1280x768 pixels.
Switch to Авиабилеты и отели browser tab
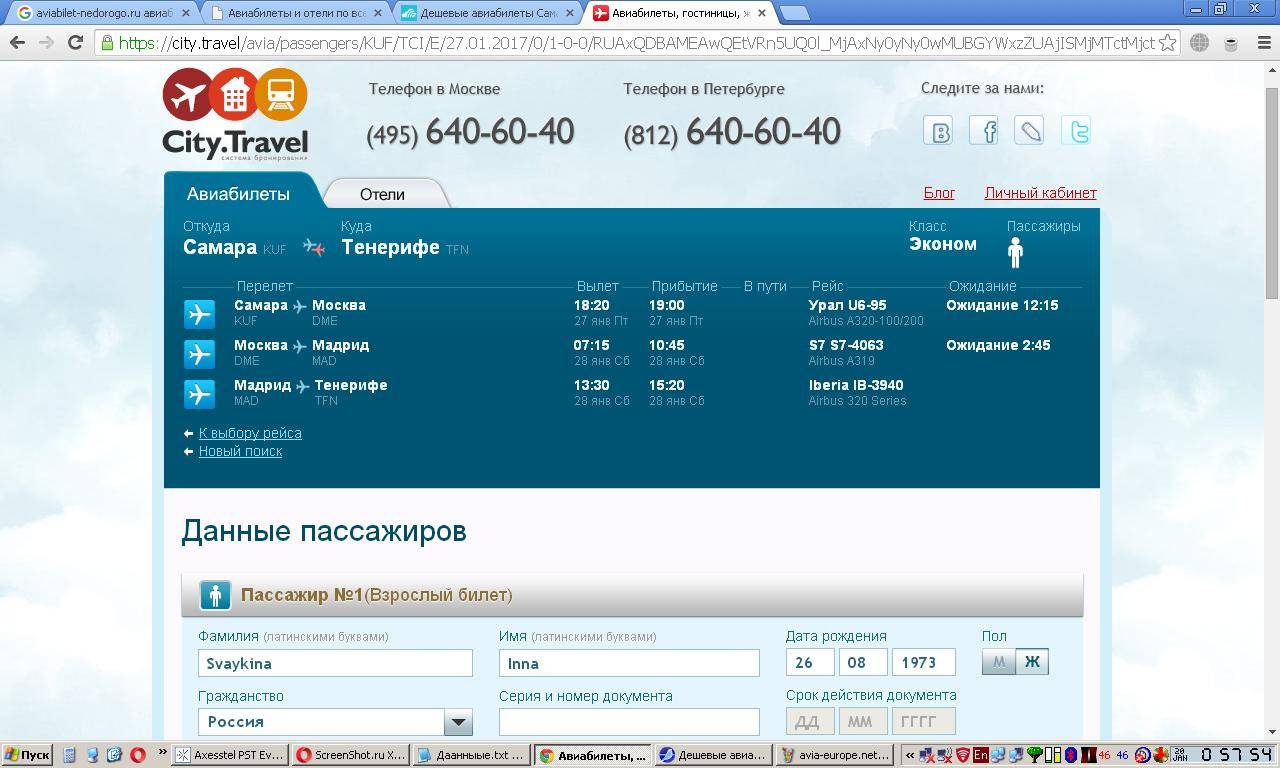coord(295,14)
